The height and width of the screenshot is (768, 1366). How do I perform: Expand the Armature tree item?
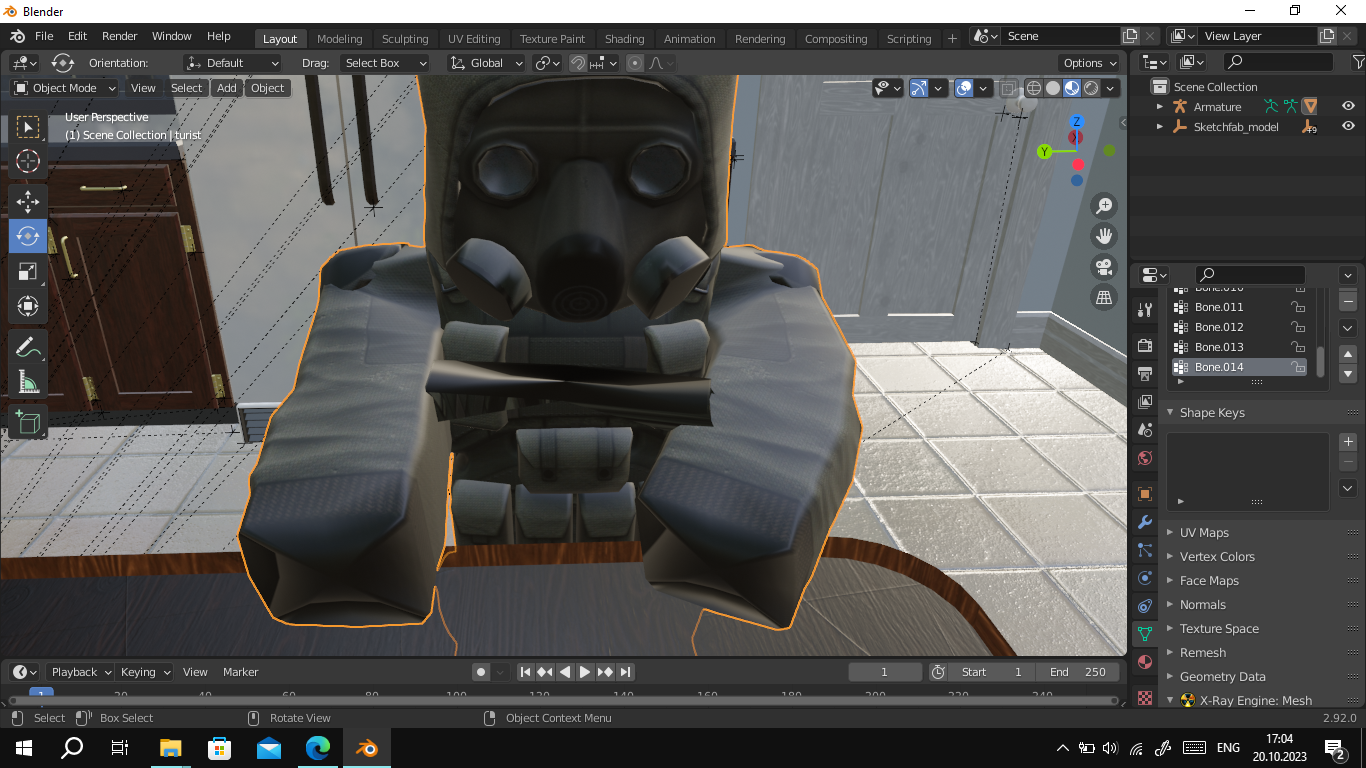click(x=1160, y=106)
